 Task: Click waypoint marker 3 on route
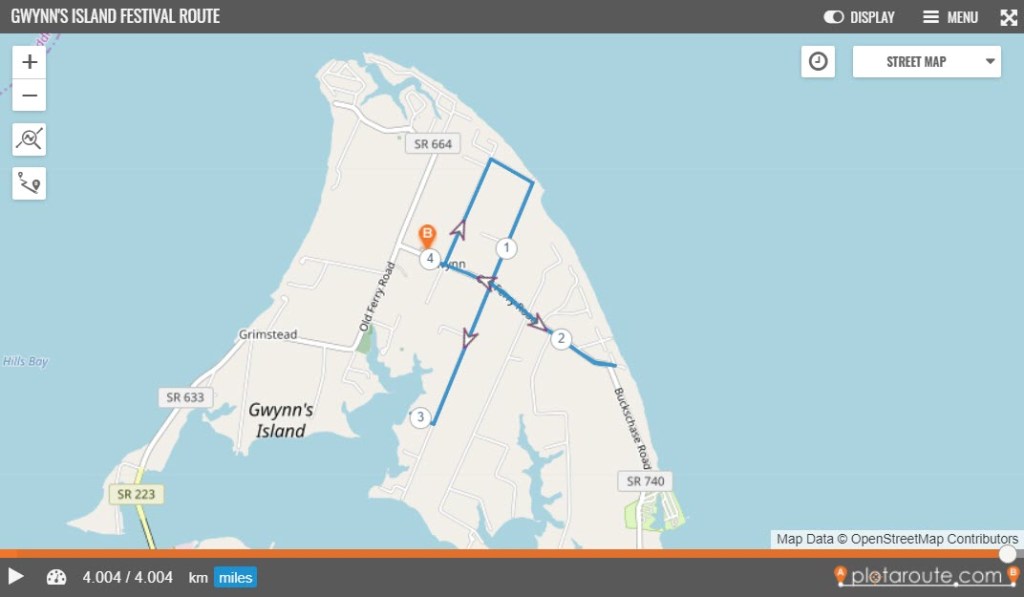pyautogui.click(x=421, y=417)
